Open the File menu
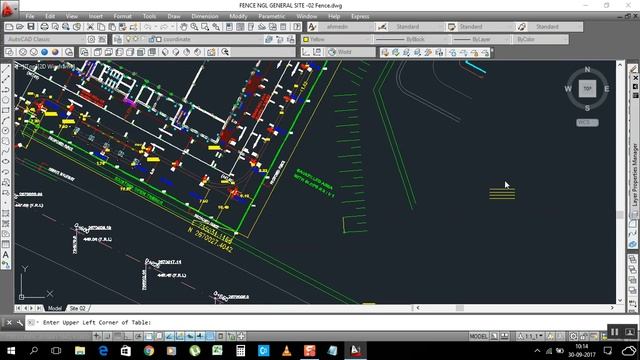This screenshot has height=360, width=640. [30, 16]
